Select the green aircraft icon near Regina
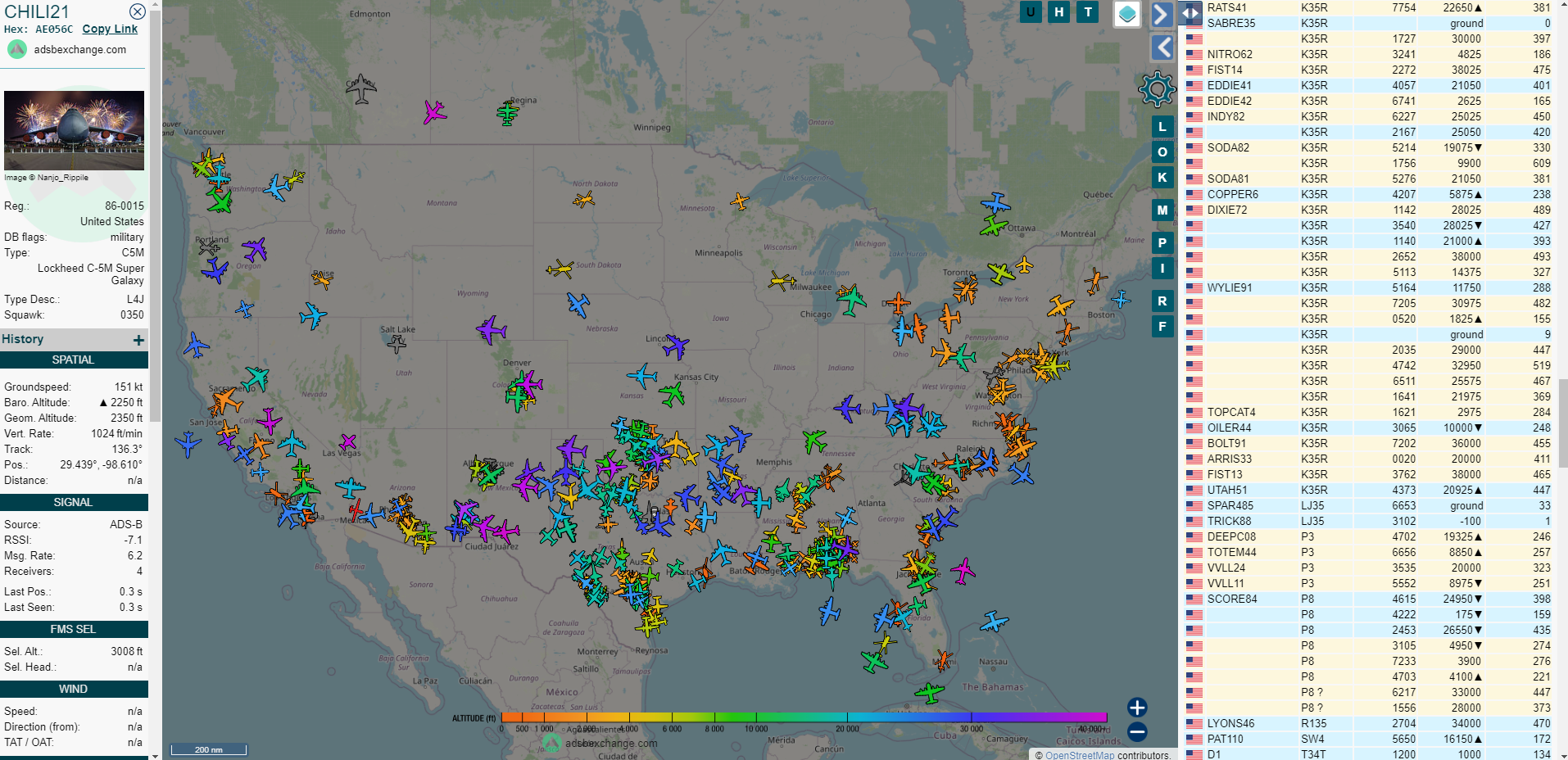This screenshot has height=760, width=1568. tap(508, 112)
